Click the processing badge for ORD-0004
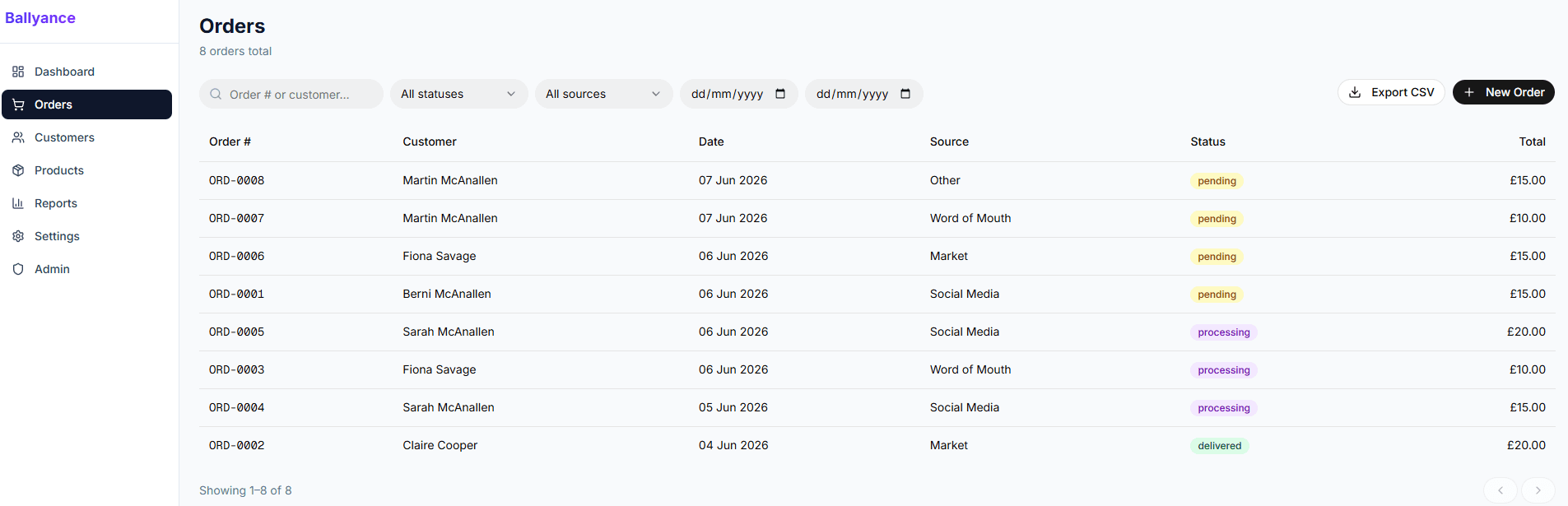 click(1224, 408)
